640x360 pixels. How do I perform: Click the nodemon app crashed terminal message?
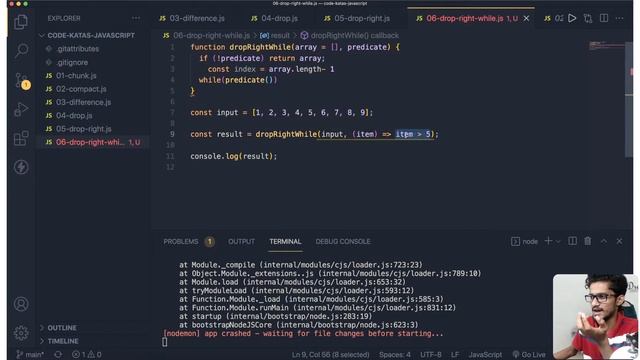(303, 333)
